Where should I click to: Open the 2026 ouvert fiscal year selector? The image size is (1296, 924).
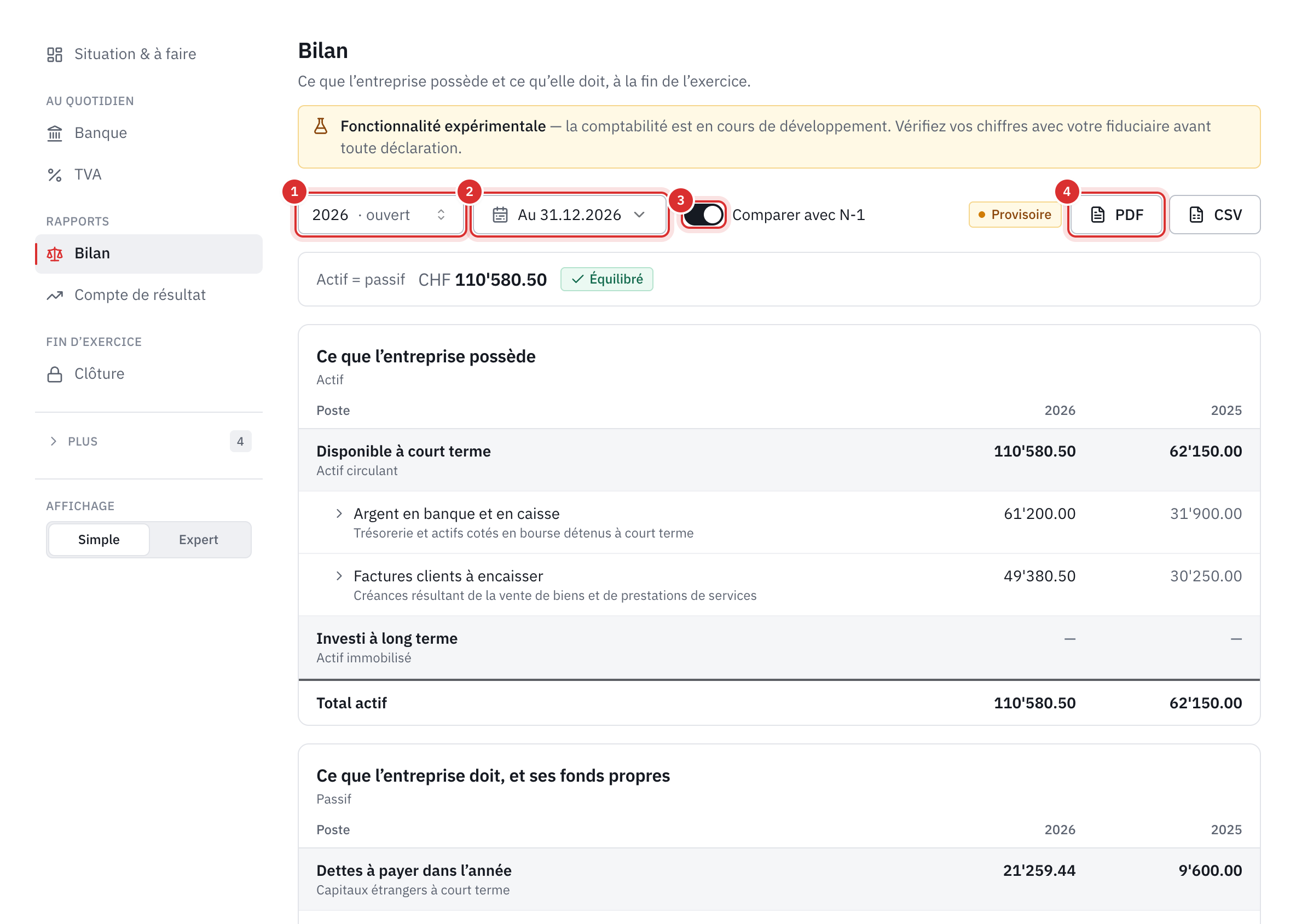click(380, 215)
